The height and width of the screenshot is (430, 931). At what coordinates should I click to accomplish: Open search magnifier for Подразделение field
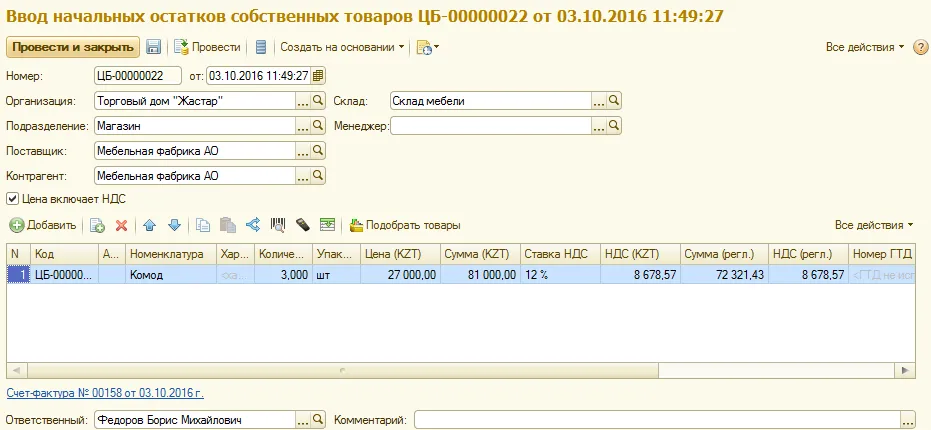[x=318, y=126]
